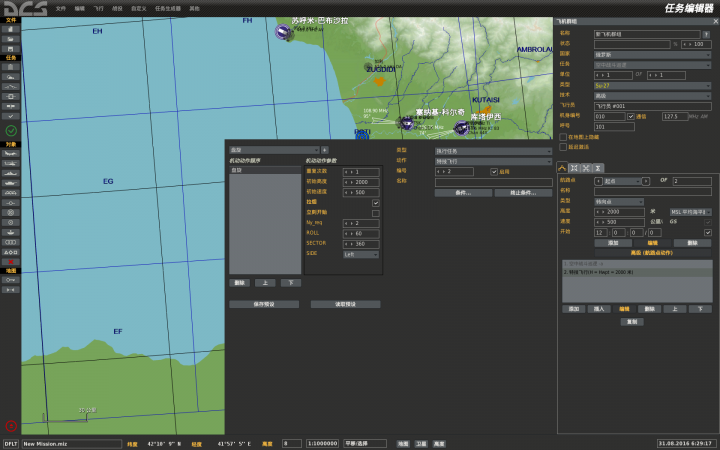Open the briefing clipboard tool
Screen dimensions: 720x450
[x=11, y=67]
